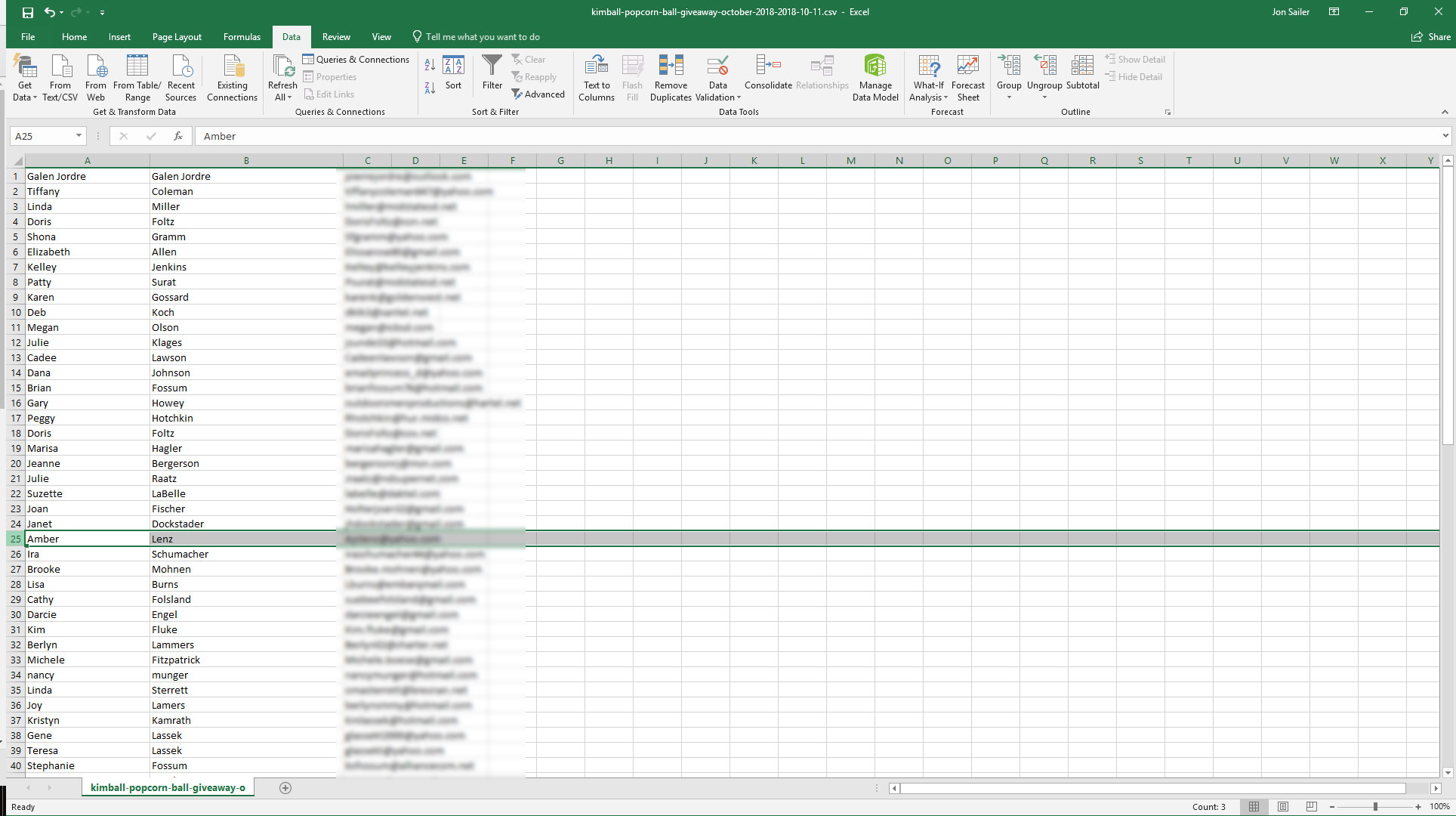Open the Sort dialog icon

pyautogui.click(x=453, y=72)
